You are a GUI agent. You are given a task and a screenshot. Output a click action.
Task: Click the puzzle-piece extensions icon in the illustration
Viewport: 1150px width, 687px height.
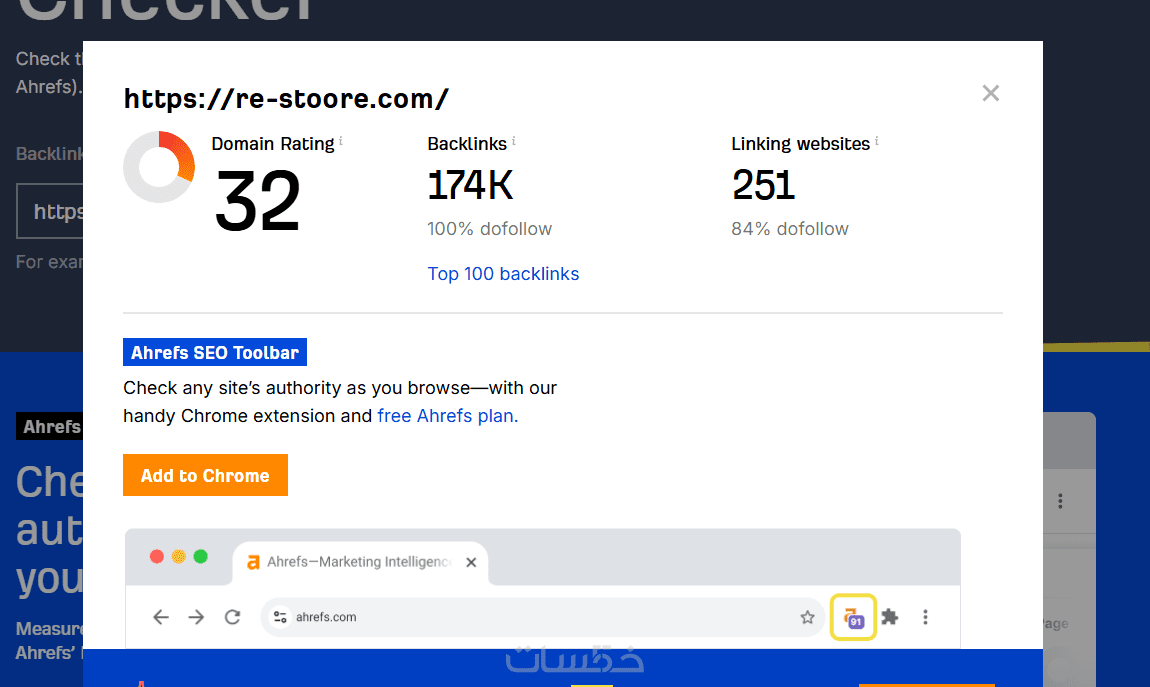890,617
